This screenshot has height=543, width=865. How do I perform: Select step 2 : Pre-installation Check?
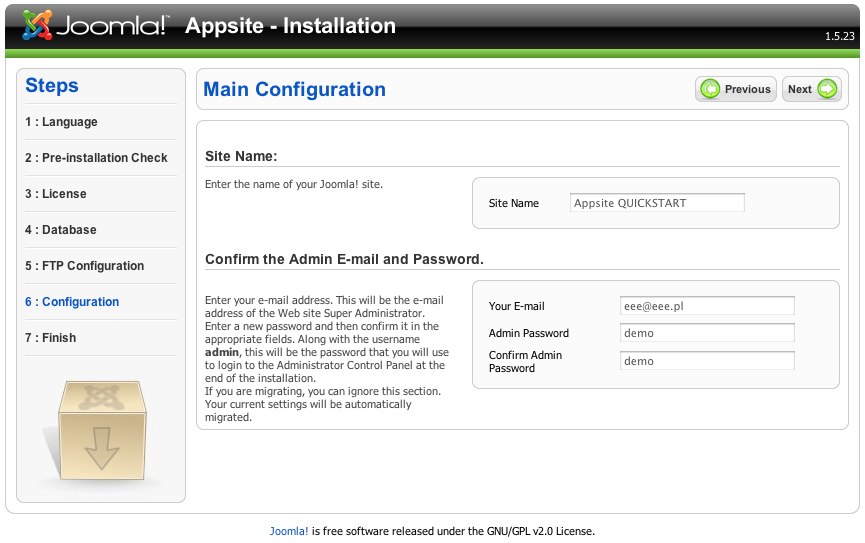click(x=96, y=158)
